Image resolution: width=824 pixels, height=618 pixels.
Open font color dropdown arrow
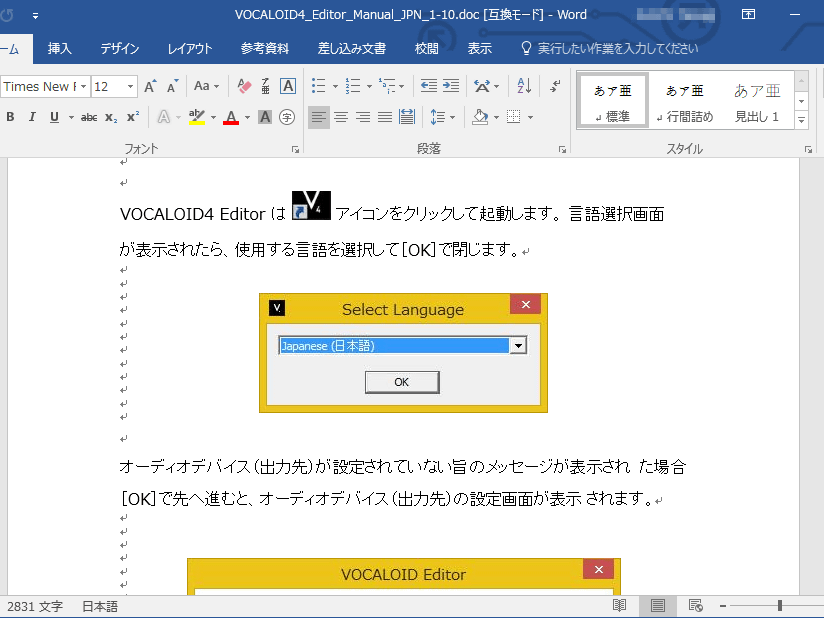click(x=248, y=117)
